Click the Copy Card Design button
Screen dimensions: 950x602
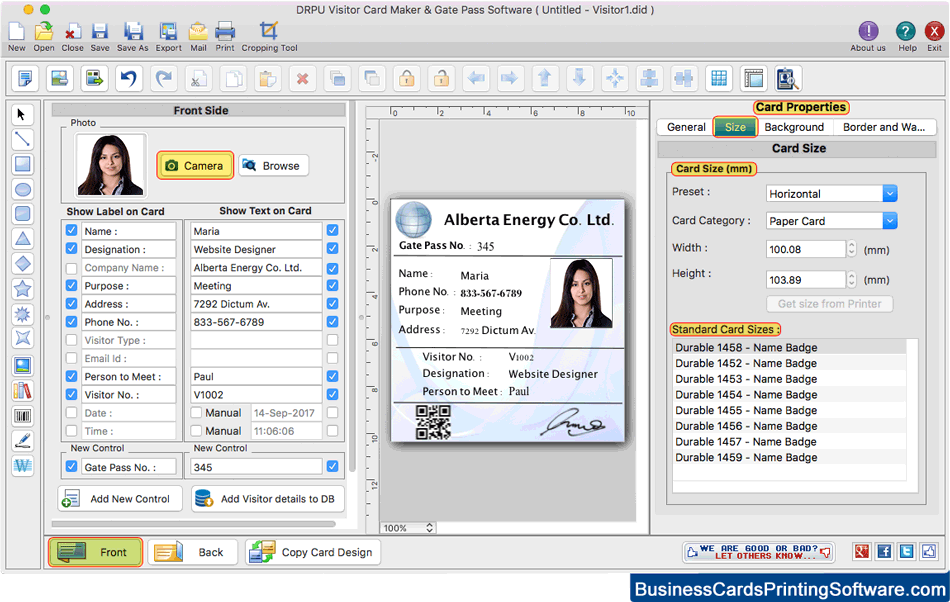313,552
